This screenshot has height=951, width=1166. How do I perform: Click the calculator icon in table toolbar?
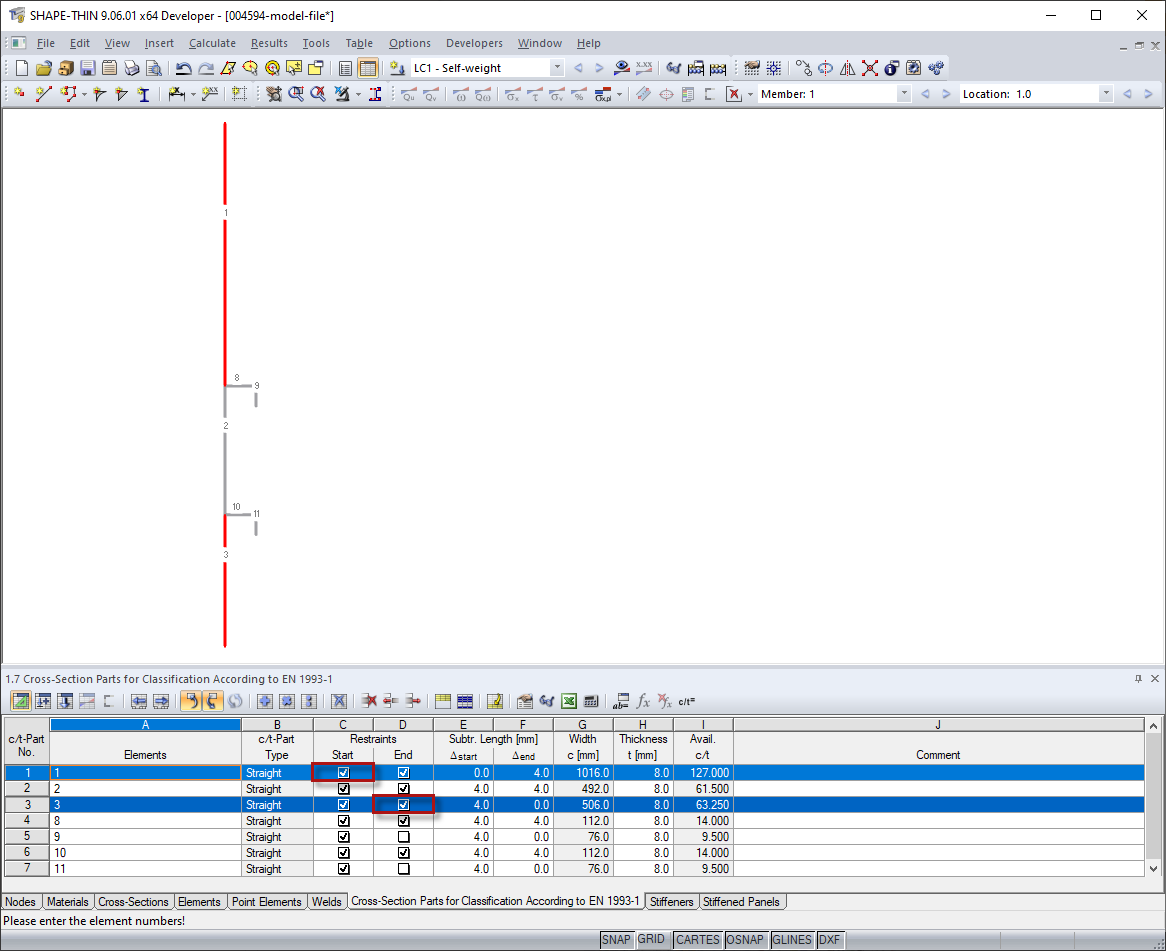click(591, 701)
